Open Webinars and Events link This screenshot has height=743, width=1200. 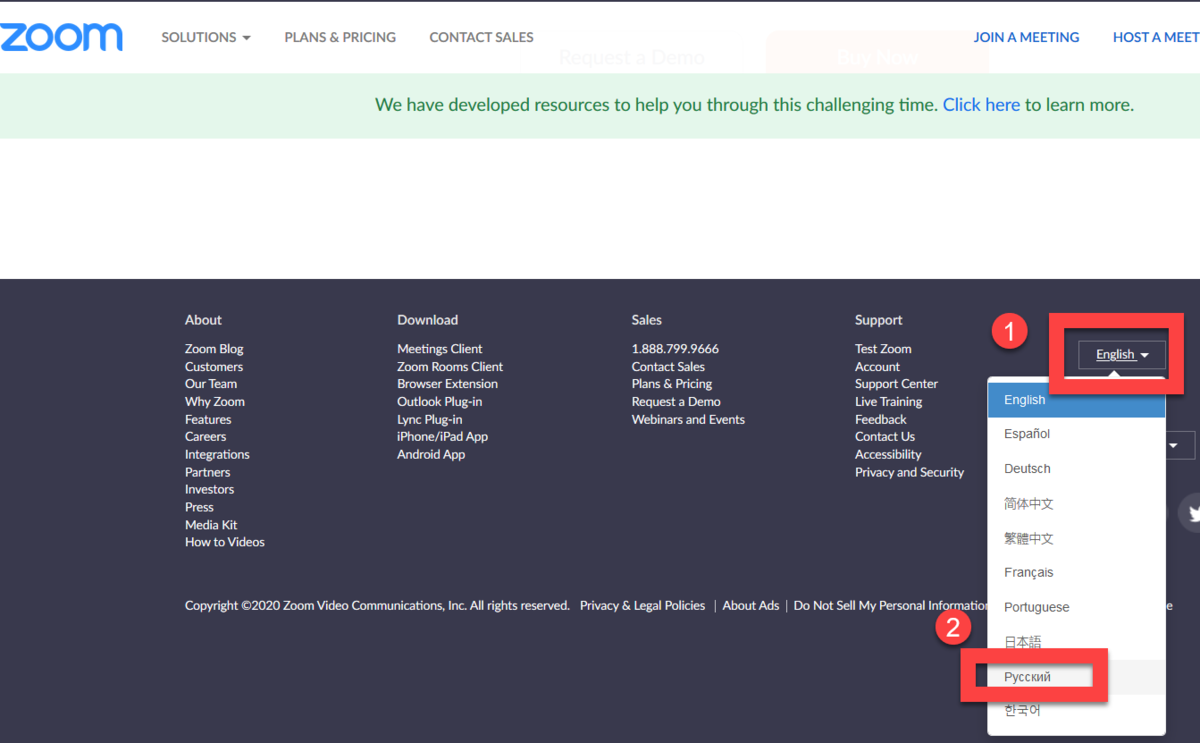coord(688,420)
